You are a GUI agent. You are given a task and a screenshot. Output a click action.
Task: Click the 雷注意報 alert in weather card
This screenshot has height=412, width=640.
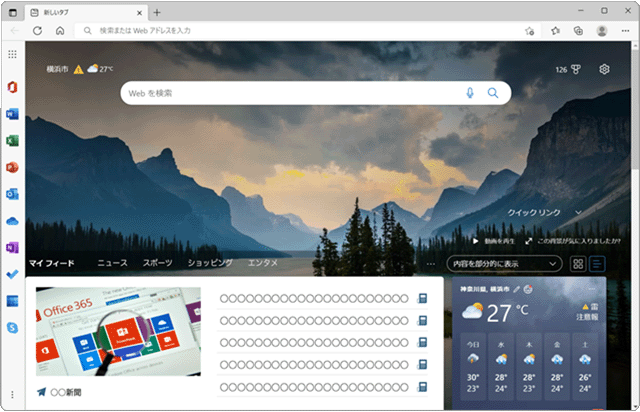click(587, 312)
